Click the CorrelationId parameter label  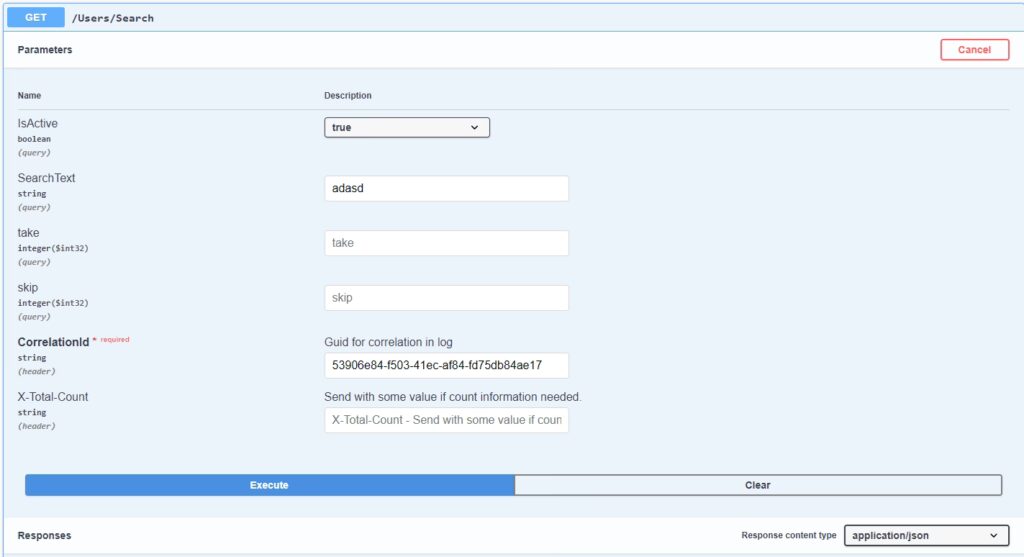point(53,342)
